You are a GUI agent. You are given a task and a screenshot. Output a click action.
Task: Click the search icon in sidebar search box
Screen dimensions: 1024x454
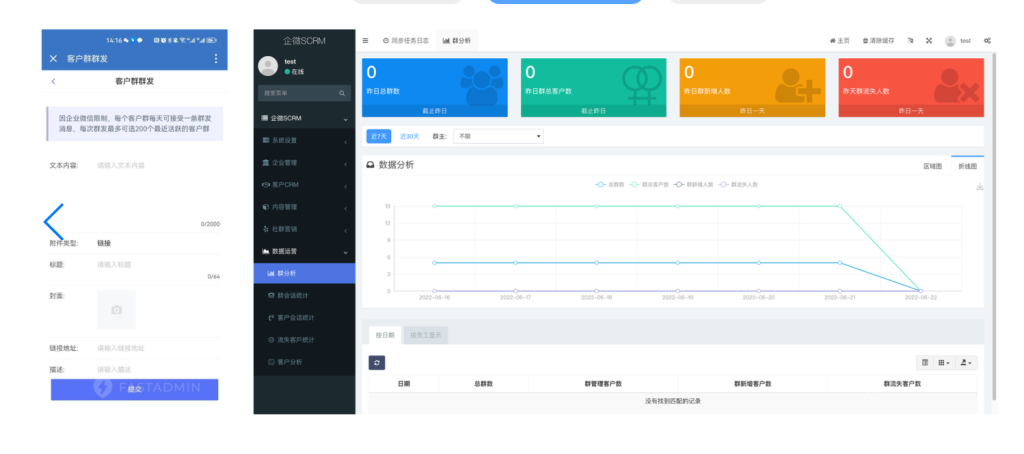[x=342, y=93]
